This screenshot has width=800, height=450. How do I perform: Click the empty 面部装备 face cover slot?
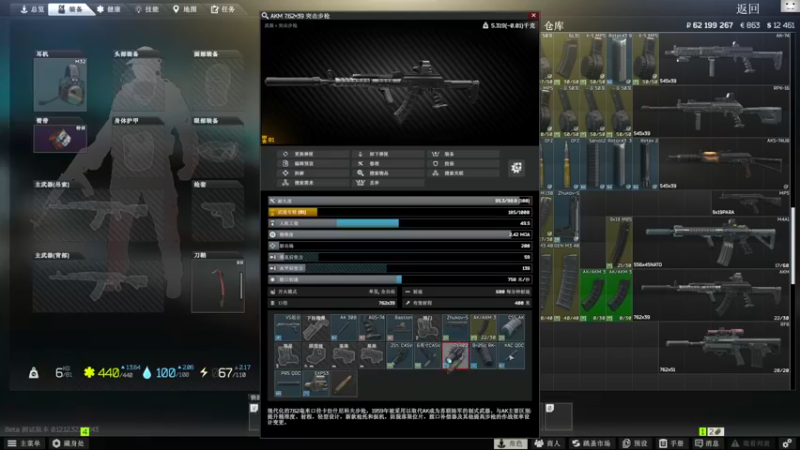(218, 85)
